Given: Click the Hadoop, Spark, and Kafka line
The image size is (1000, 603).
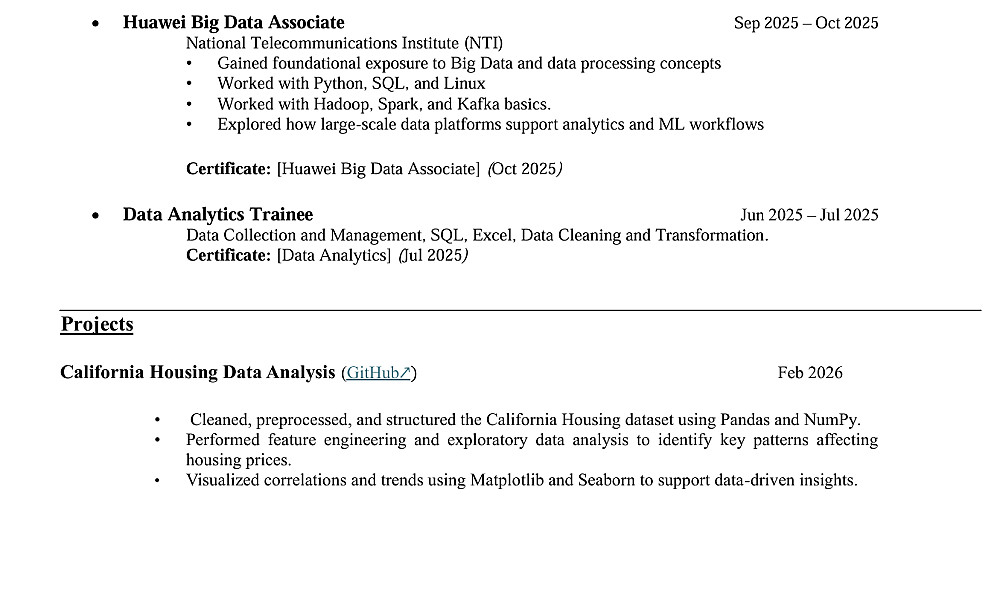Looking at the screenshot, I should [x=383, y=104].
